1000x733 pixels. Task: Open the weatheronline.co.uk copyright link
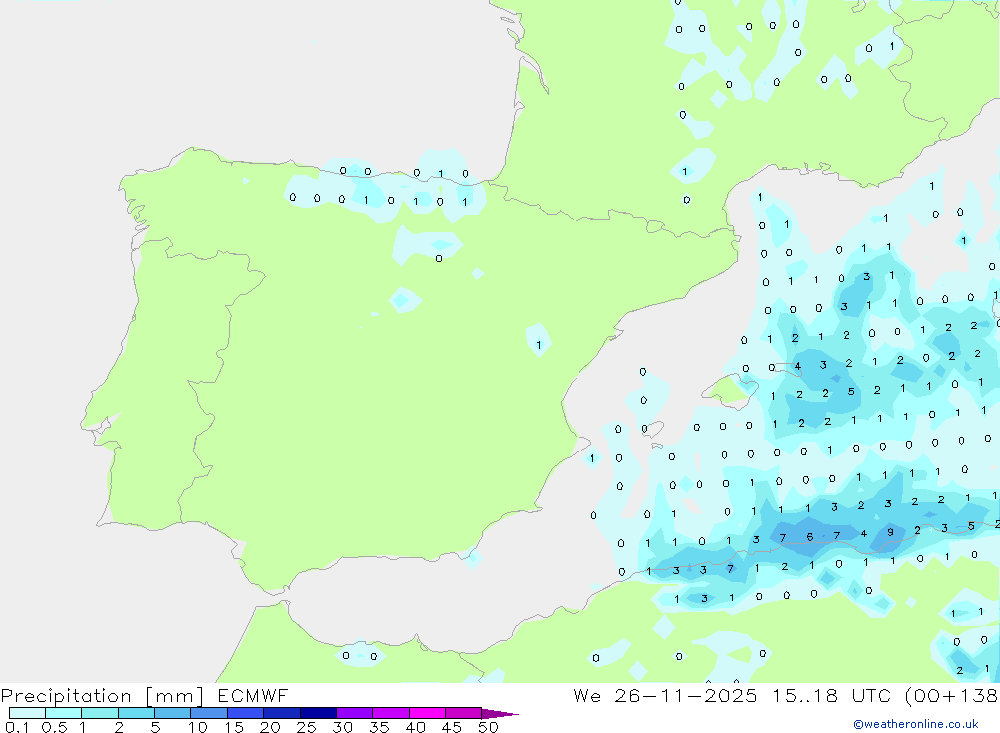(916, 724)
